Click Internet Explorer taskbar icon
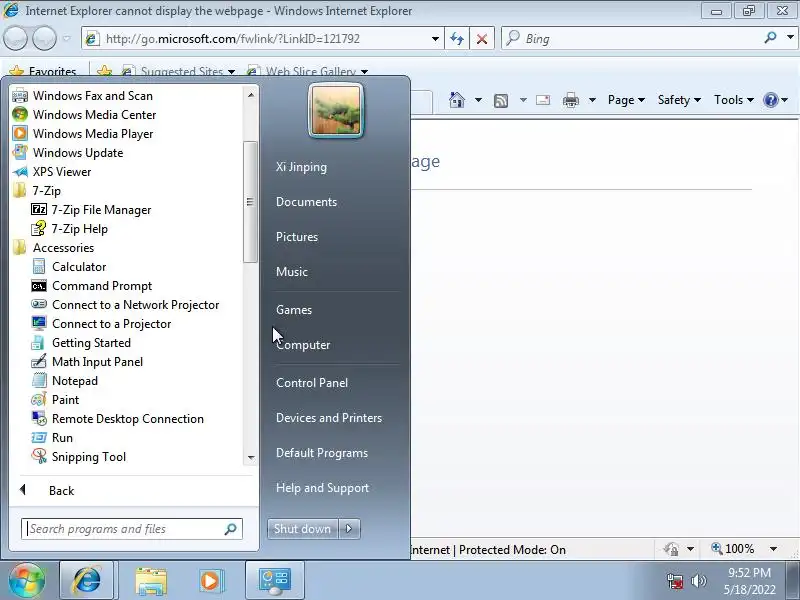Image resolution: width=800 pixels, height=600 pixels. coord(87,580)
